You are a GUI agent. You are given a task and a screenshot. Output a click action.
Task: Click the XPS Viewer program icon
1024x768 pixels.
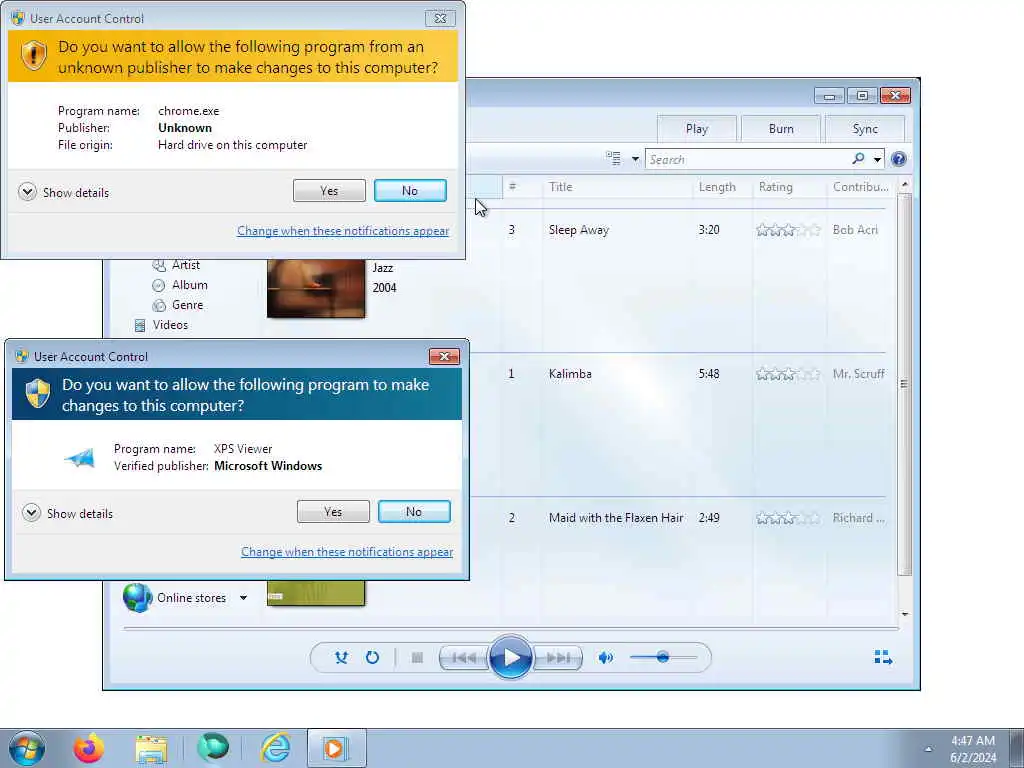pos(80,458)
